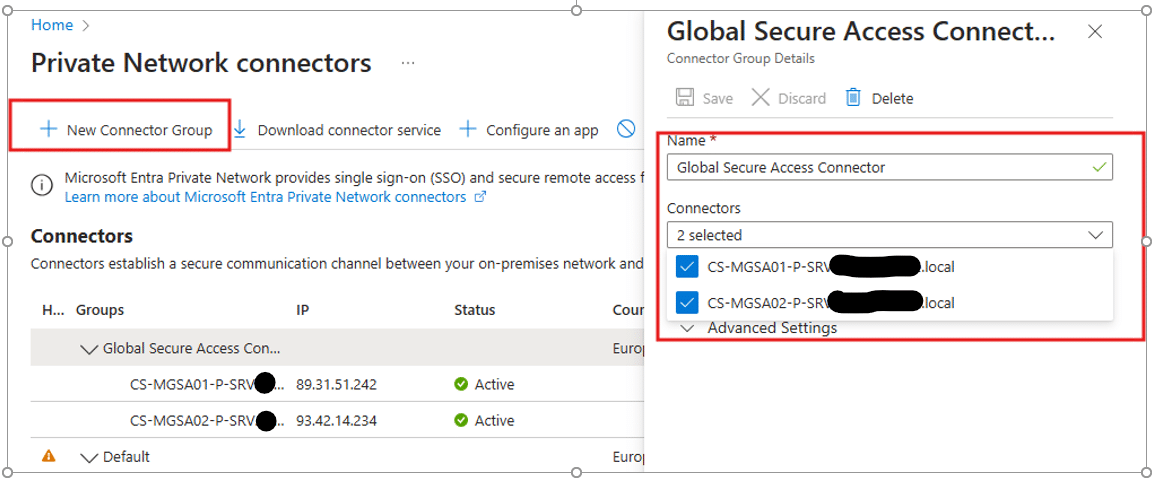
Task: Open the ellipsis menu next to page title
Action: (408, 64)
